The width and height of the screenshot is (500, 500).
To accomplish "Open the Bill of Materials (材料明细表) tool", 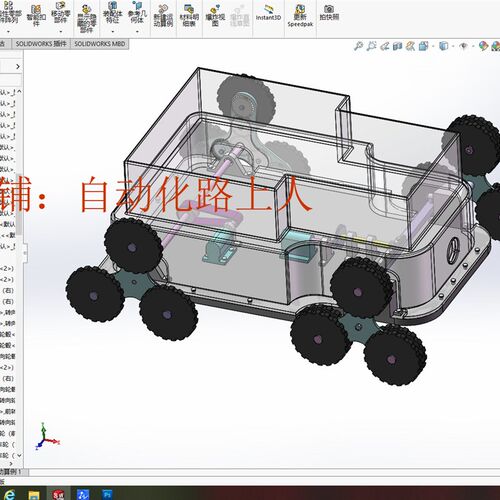I will (x=189, y=15).
